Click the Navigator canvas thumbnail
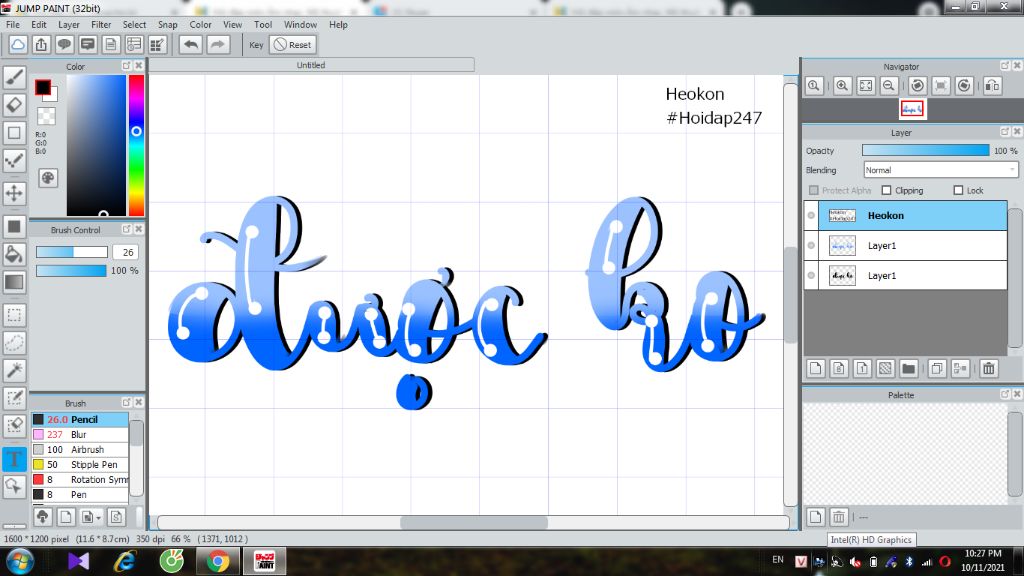Image resolution: width=1024 pixels, height=576 pixels. tap(912, 109)
